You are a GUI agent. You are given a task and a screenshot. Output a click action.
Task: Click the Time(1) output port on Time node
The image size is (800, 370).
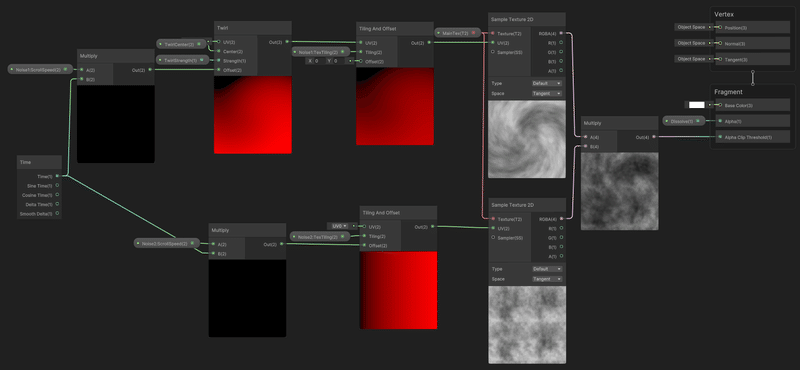point(57,176)
